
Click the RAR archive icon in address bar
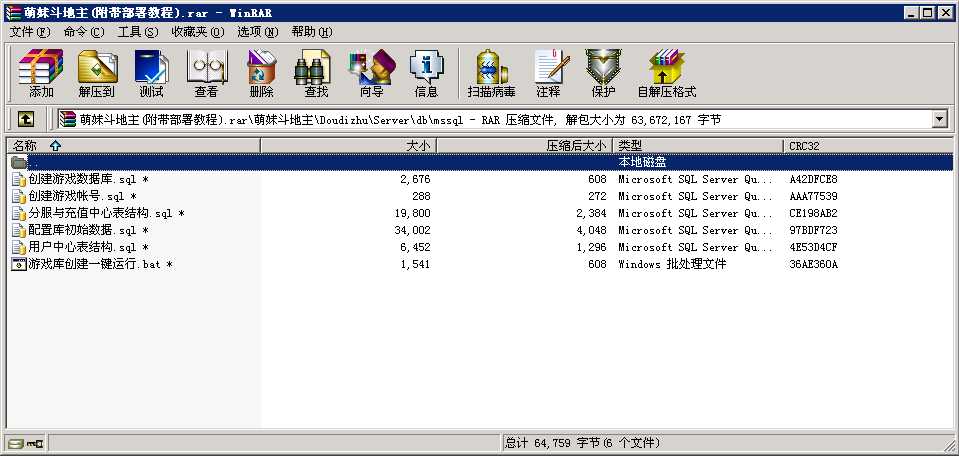[x=68, y=119]
